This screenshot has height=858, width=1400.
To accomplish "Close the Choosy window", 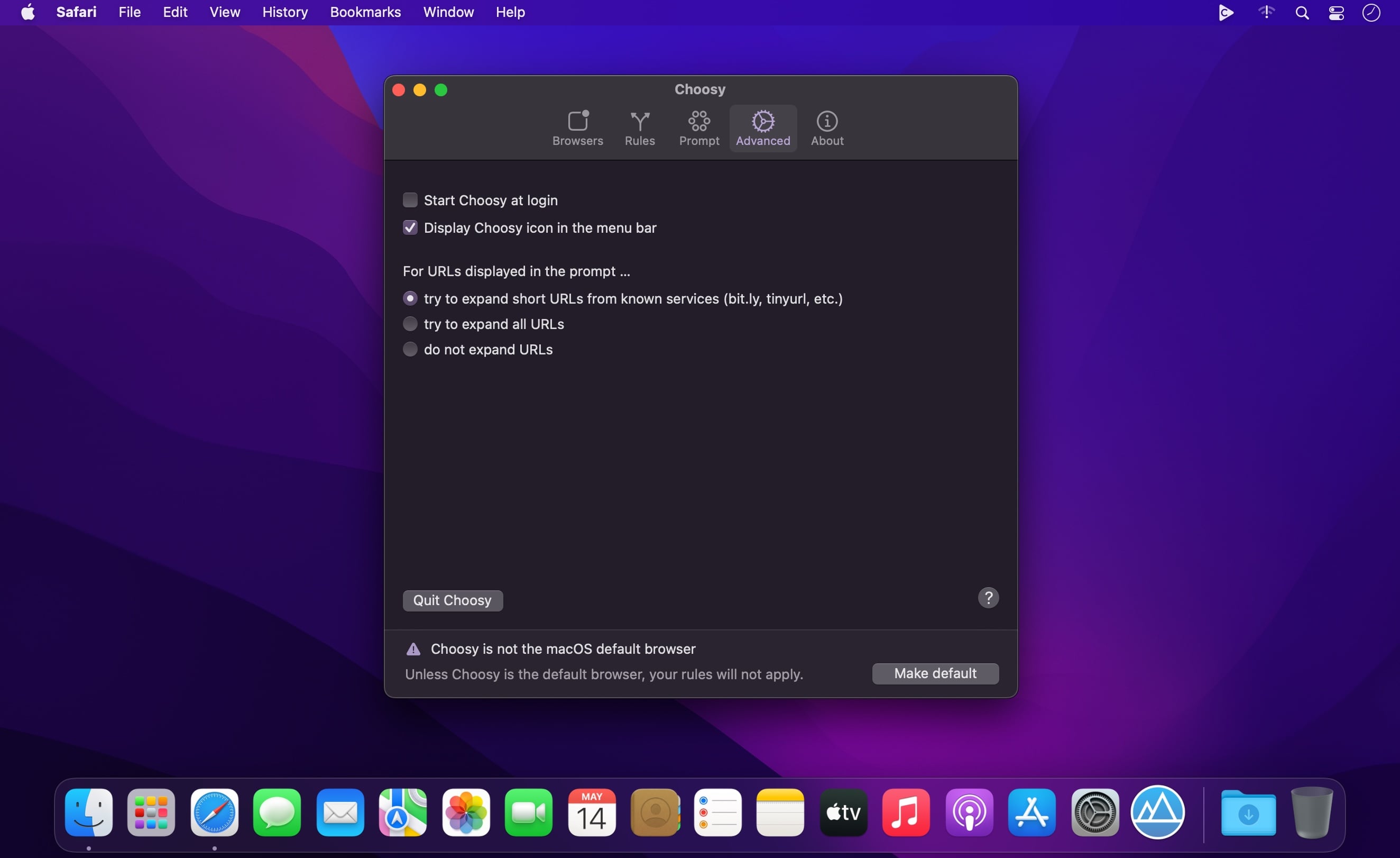I will pos(398,90).
